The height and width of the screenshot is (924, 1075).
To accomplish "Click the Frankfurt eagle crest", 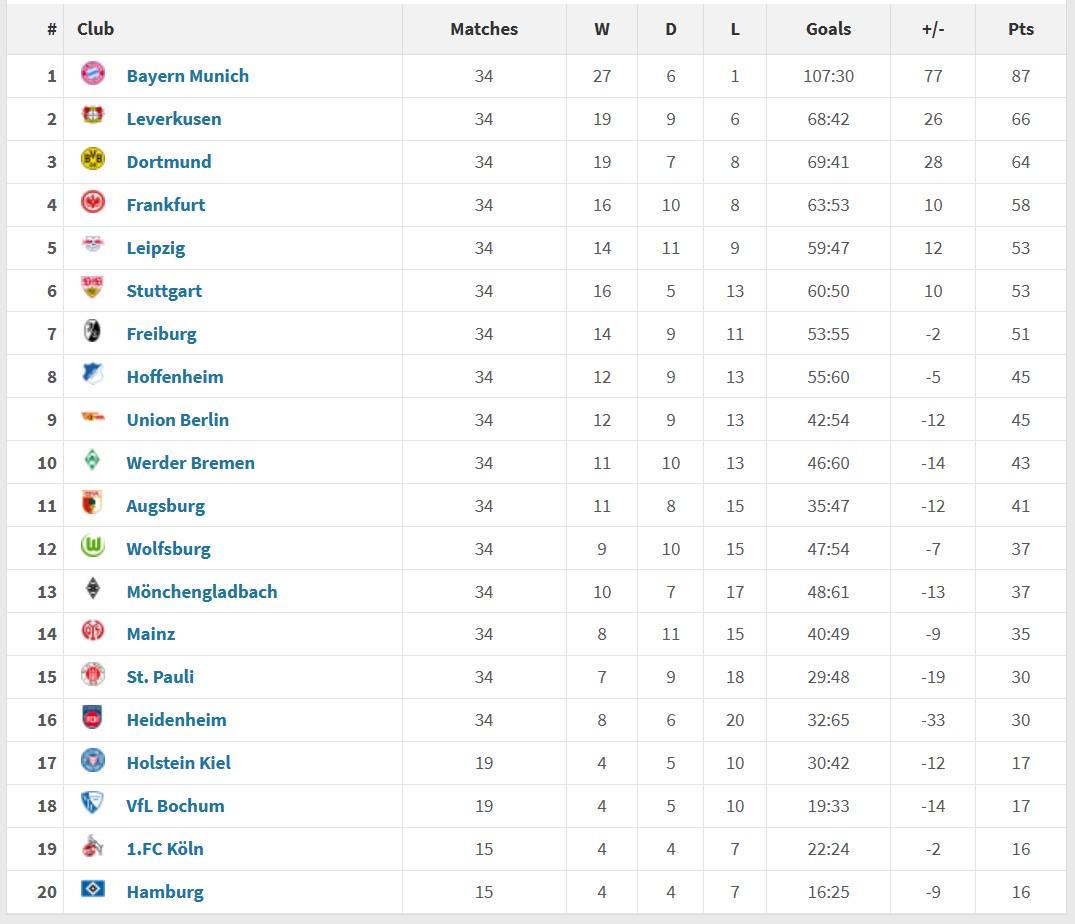I will click(x=92, y=202).
